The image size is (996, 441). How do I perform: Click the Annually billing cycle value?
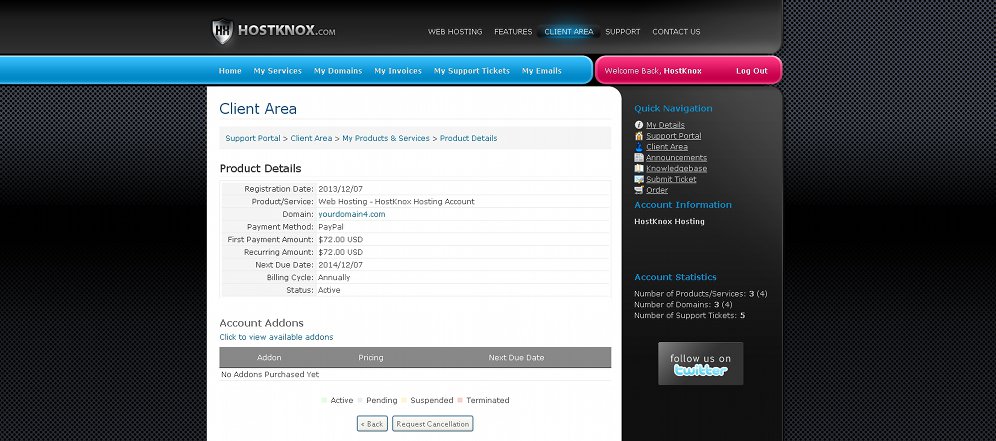[334, 278]
